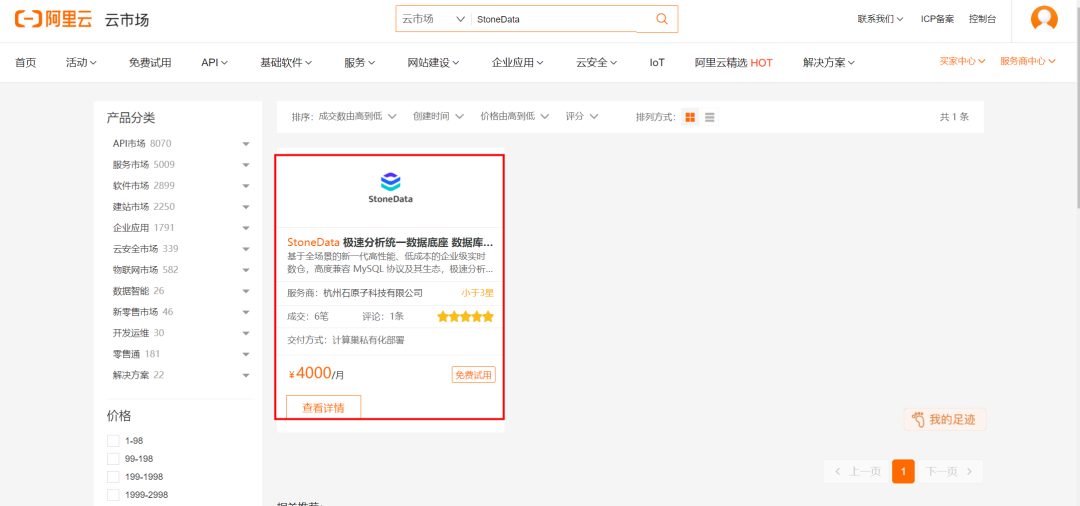This screenshot has width=1080, height=506.
Task: Open the 服务商中心 dropdown
Action: [x=1028, y=61]
